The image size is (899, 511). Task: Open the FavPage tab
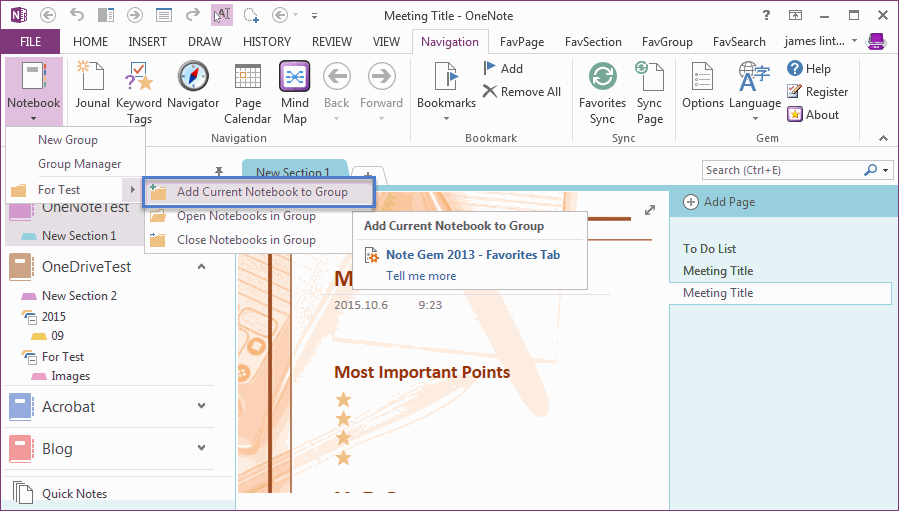point(522,42)
